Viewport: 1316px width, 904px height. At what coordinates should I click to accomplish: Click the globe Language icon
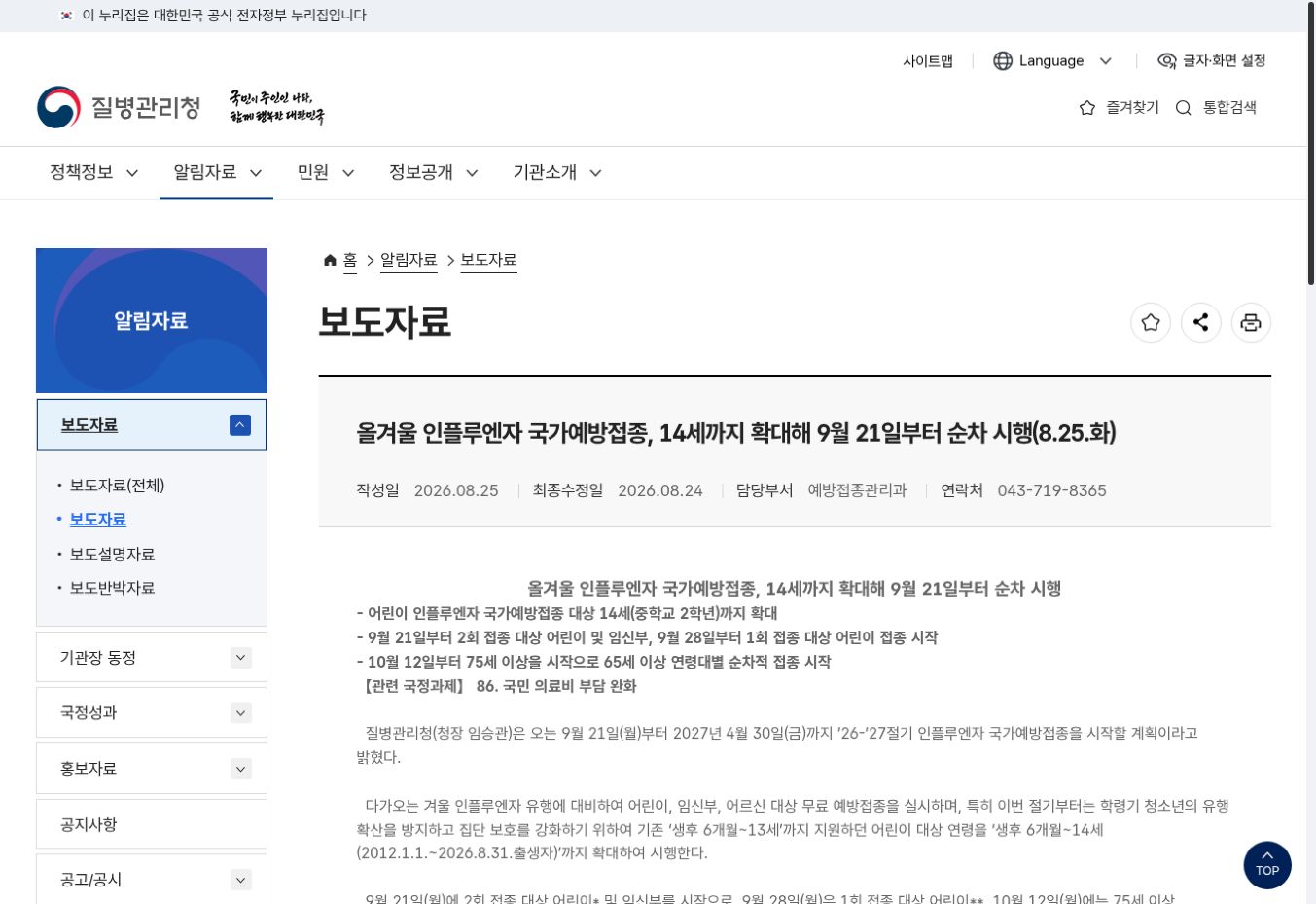pos(1003,60)
